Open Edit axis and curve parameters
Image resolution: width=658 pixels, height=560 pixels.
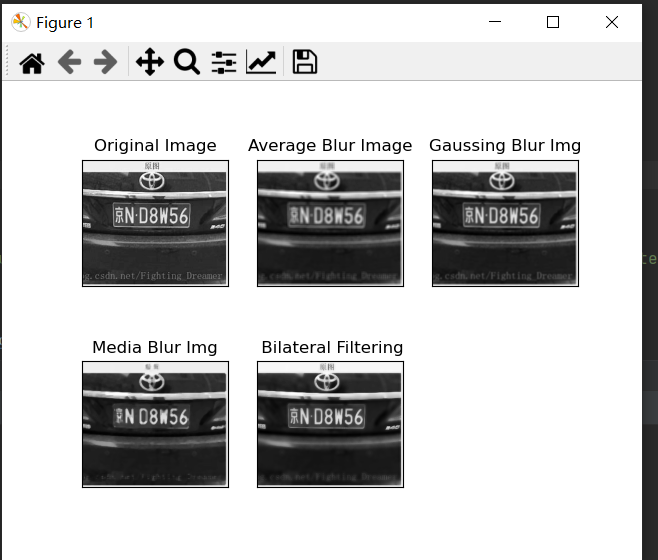[x=261, y=62]
